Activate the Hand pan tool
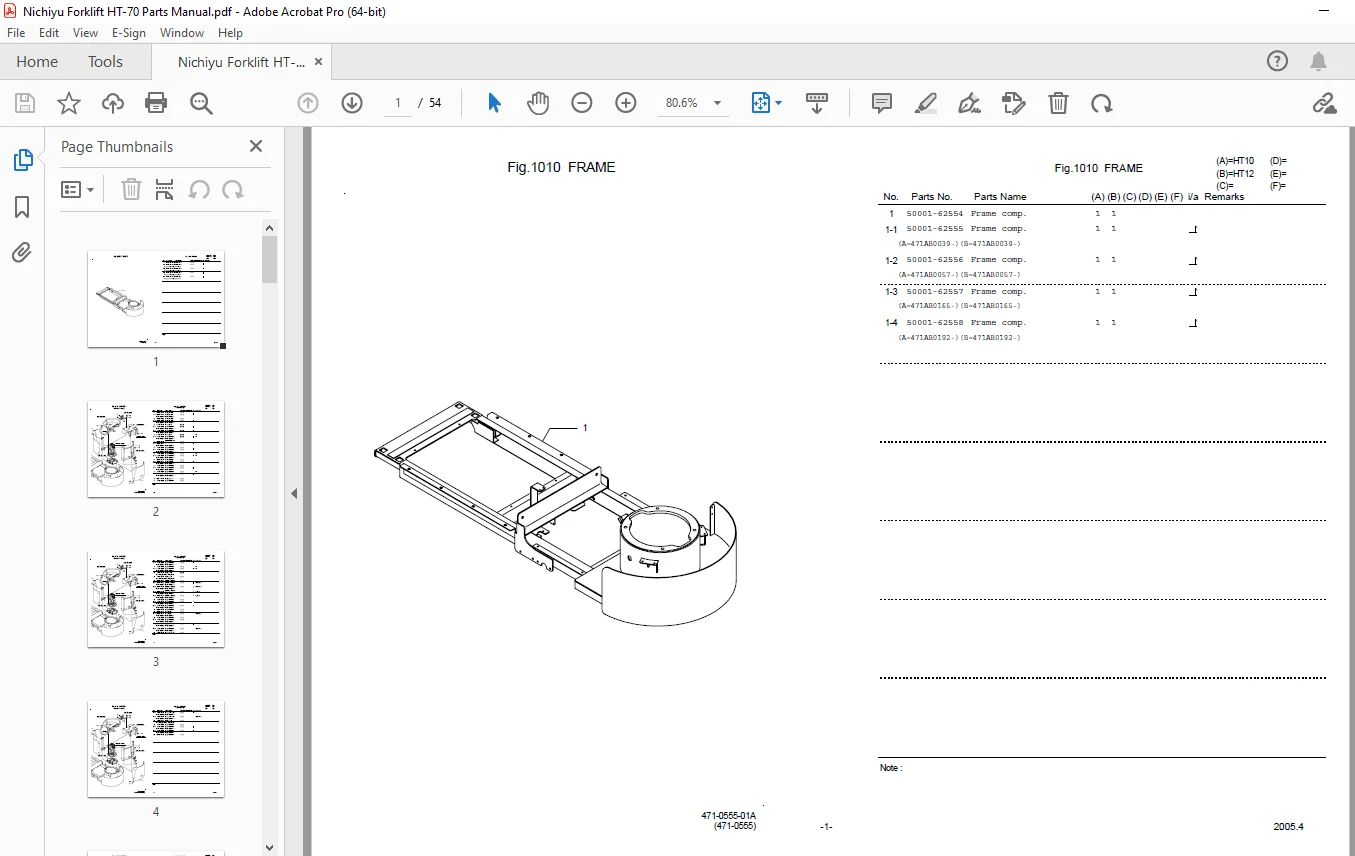Screen dimensions: 1355x856 coord(538,103)
